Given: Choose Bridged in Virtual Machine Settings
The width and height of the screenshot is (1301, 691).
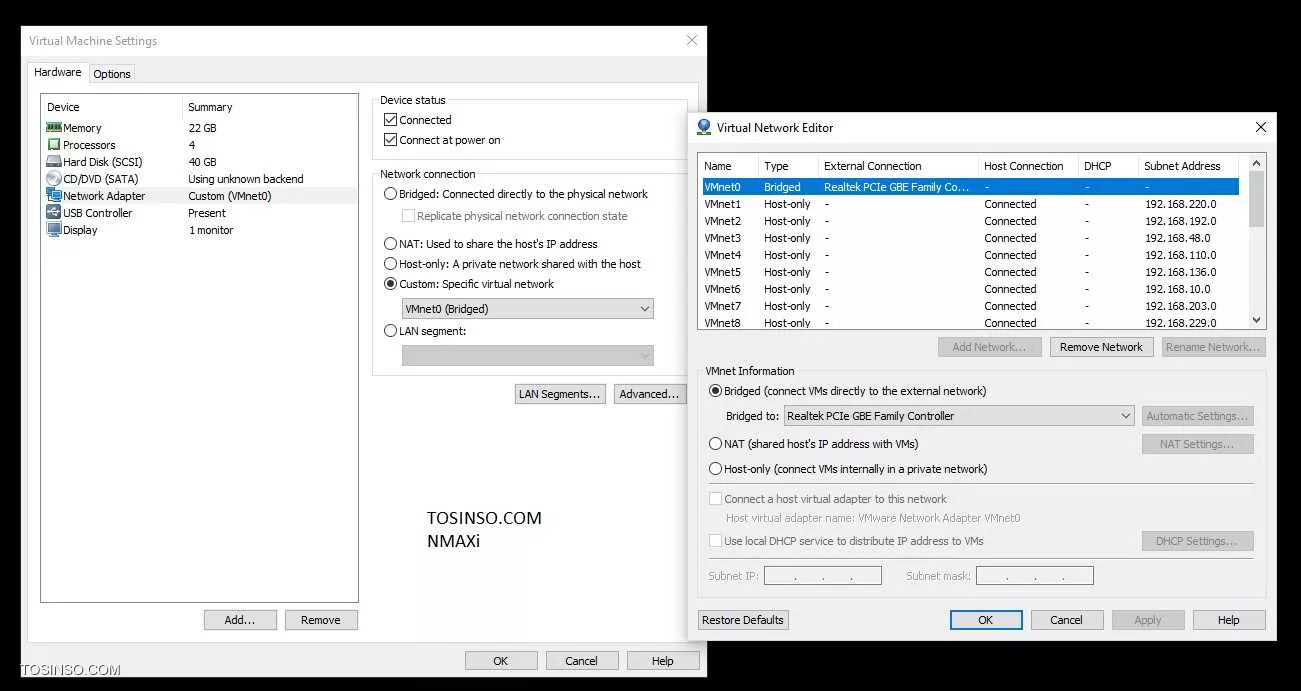Looking at the screenshot, I should (x=391, y=194).
